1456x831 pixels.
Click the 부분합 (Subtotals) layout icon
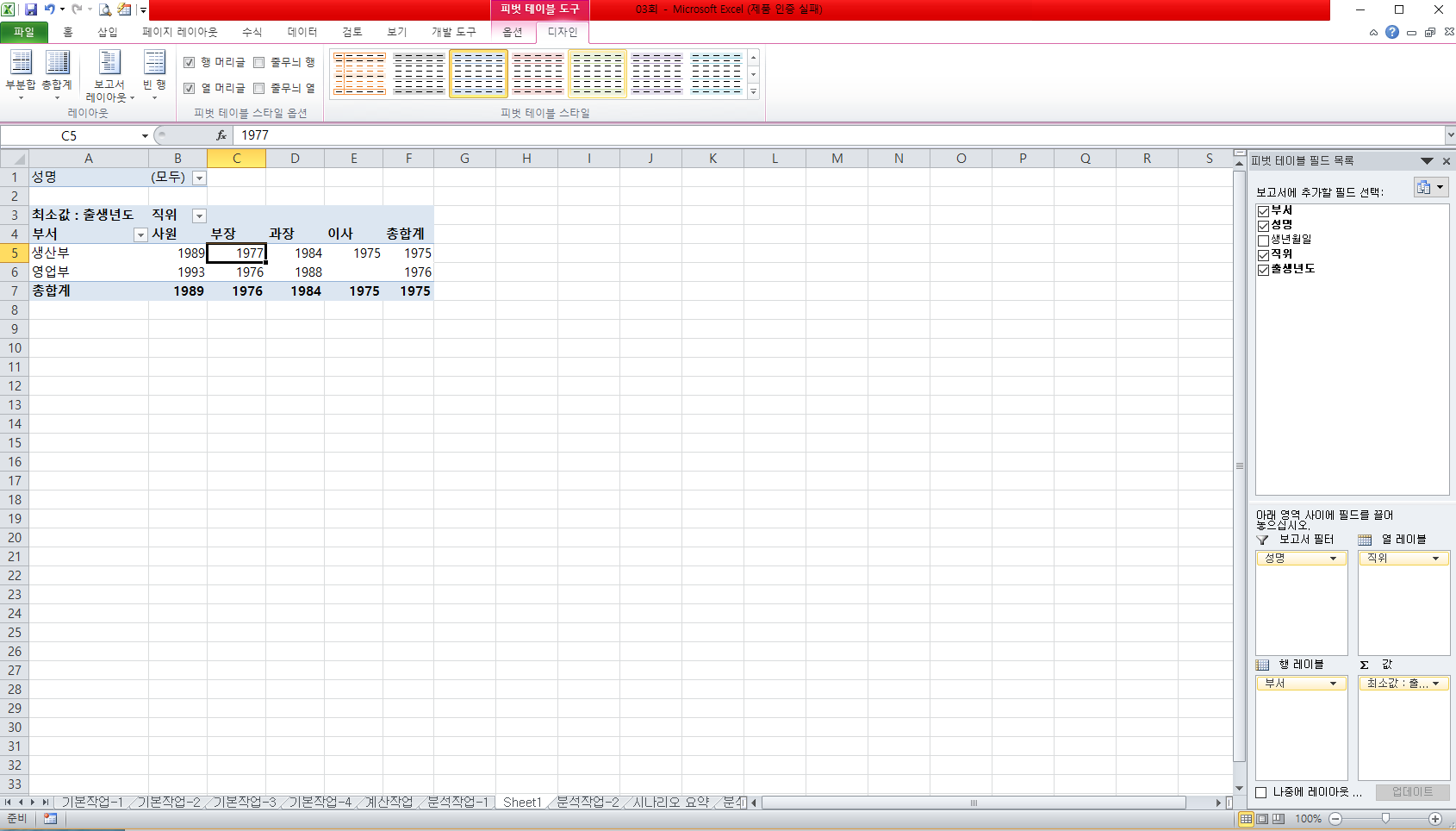(21, 69)
